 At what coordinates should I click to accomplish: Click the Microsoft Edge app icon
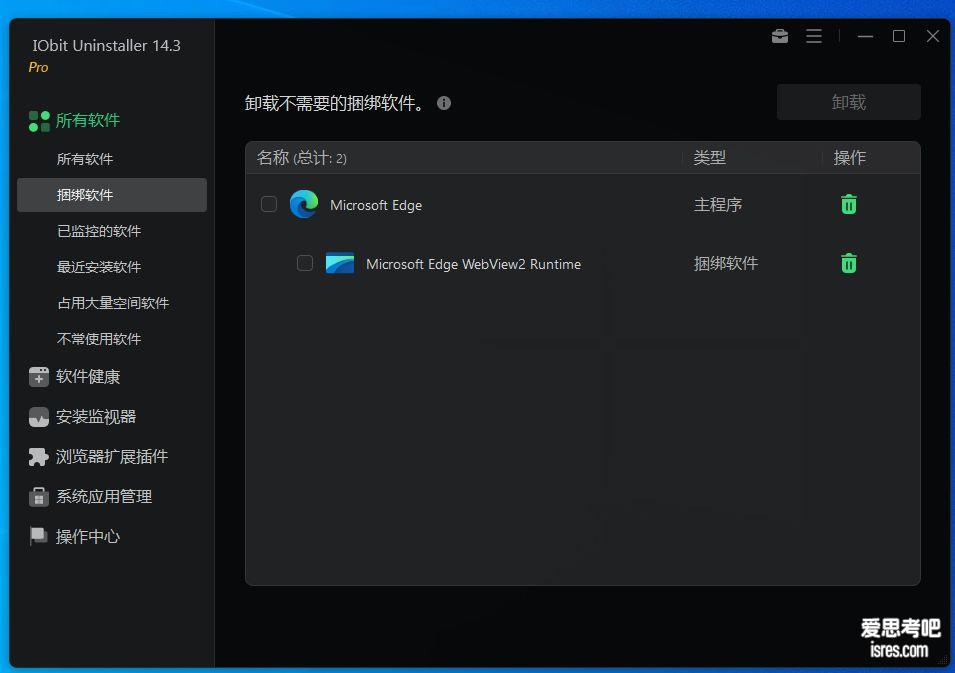click(x=304, y=204)
